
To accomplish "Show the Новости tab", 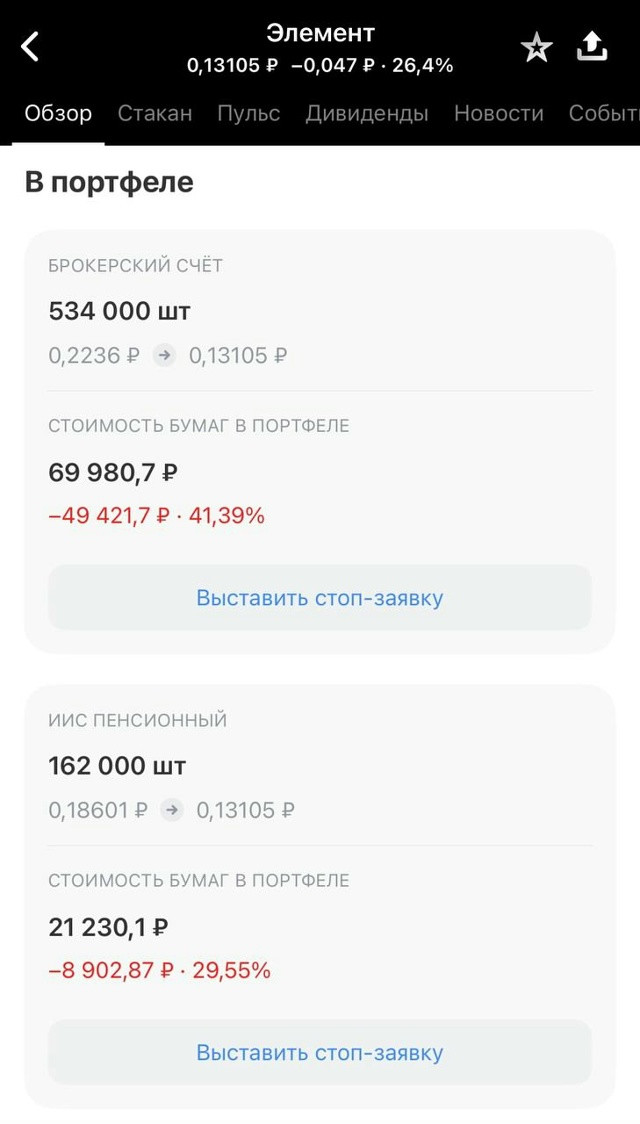I will coord(499,113).
